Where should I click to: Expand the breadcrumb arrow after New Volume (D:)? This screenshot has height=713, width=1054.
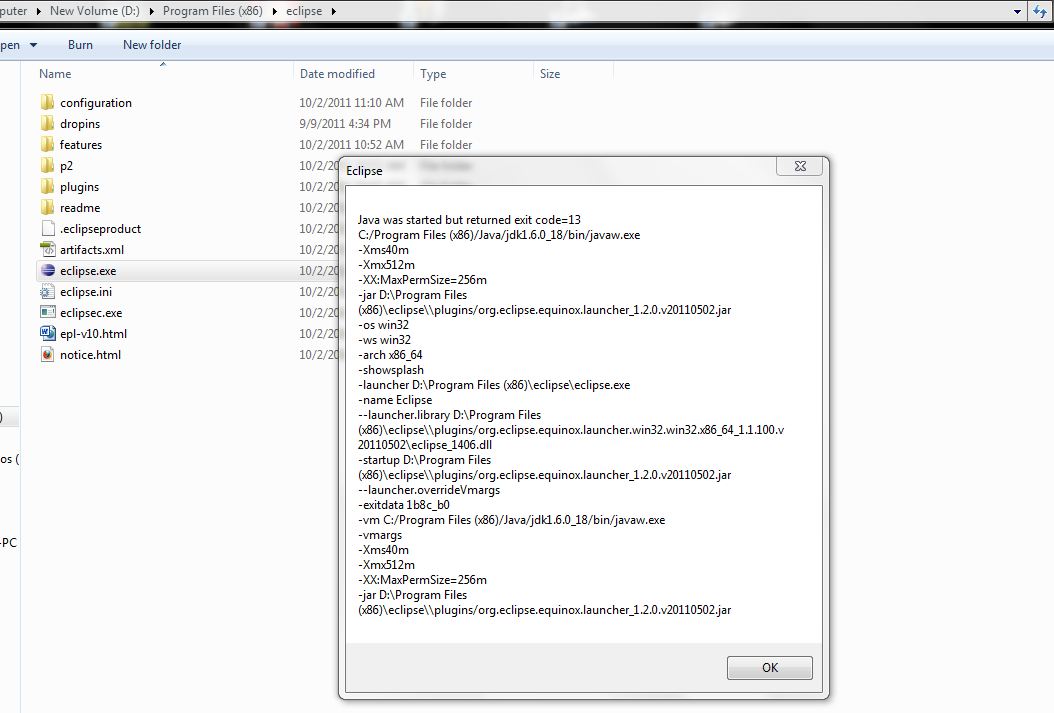pos(151,11)
